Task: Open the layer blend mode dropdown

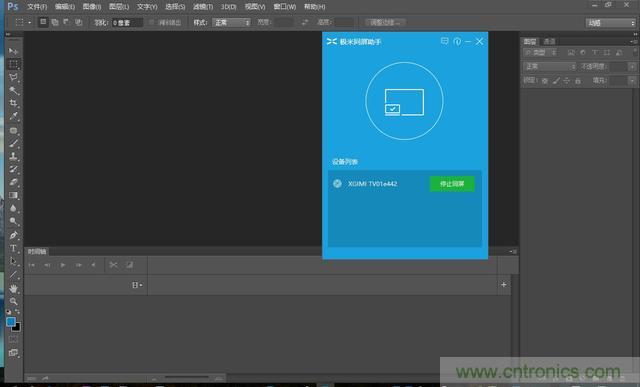Action: (x=549, y=67)
